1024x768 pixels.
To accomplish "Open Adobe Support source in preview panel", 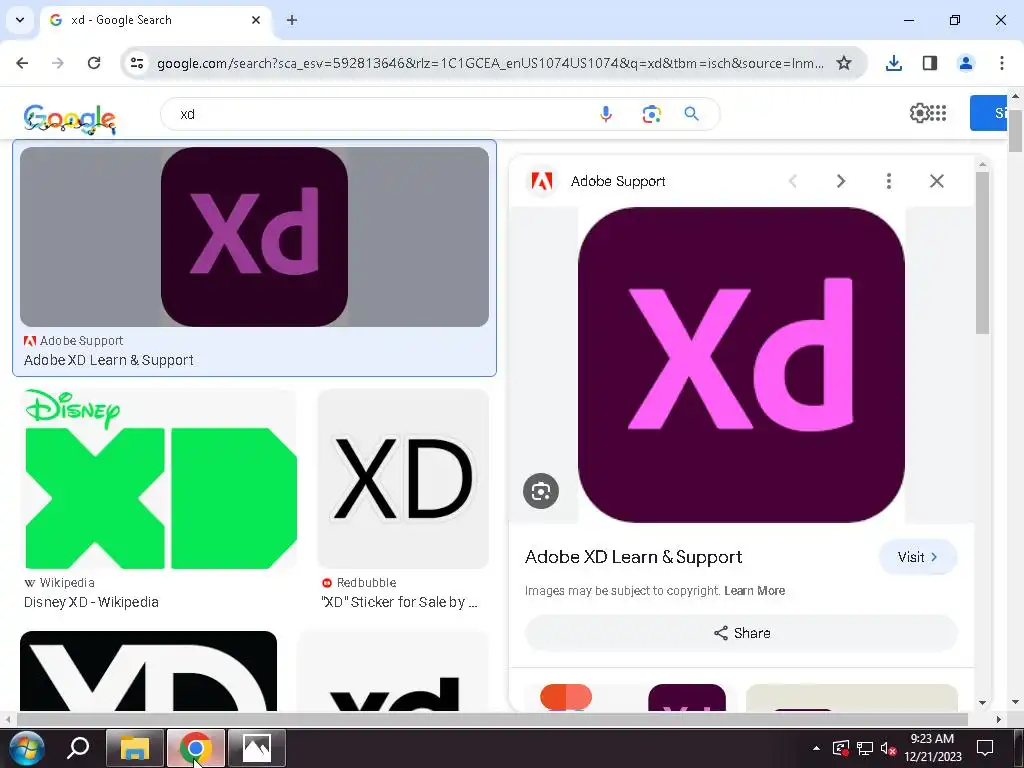I will pos(618,181).
